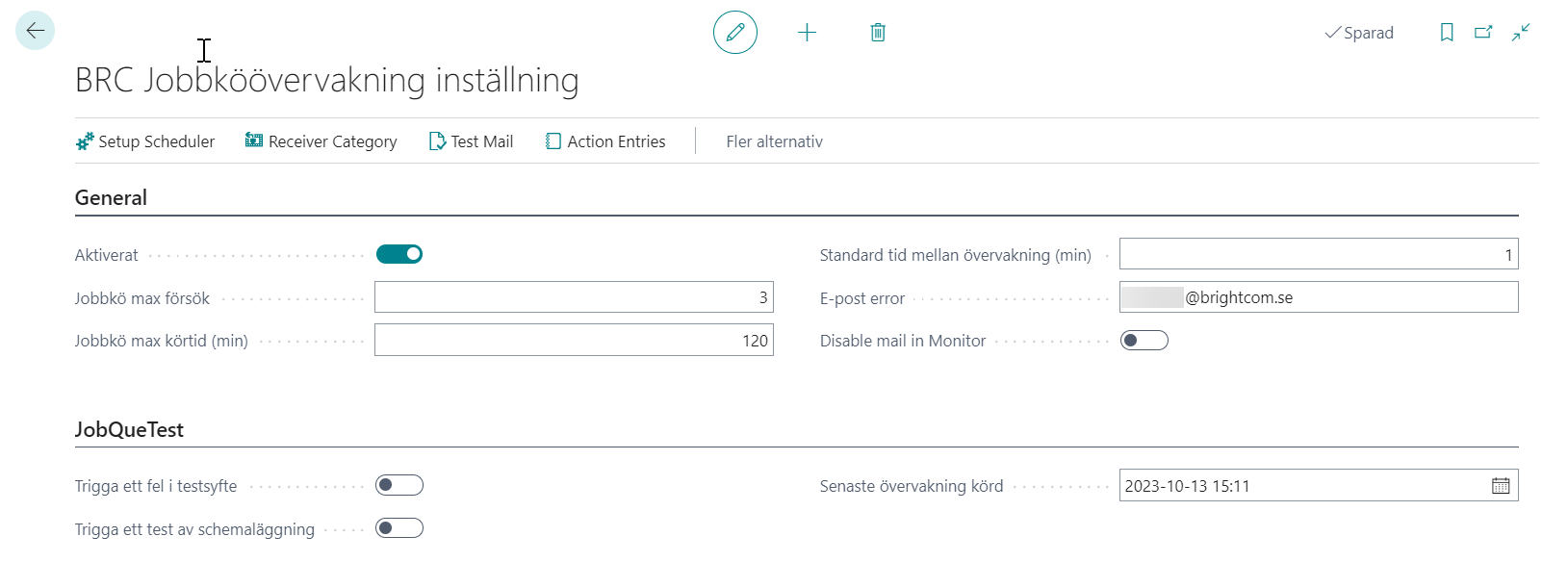Click the Trigga ett test av schemaläggning label
Viewport: 1568px width, 562px height.
pyautogui.click(x=194, y=529)
